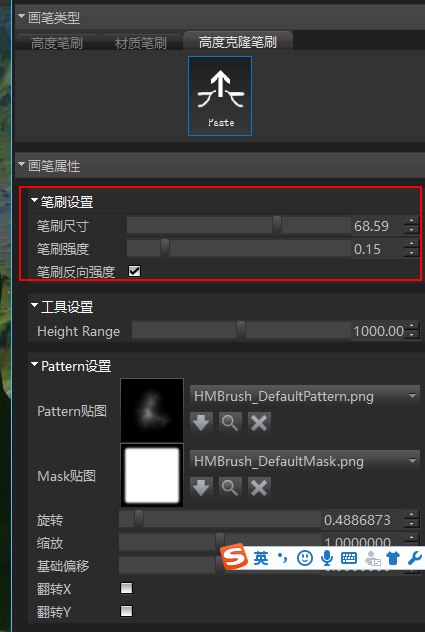Open the HMBrush_DefaultPattern.png dropdown
This screenshot has height=632, width=425.
pyautogui.click(x=305, y=396)
